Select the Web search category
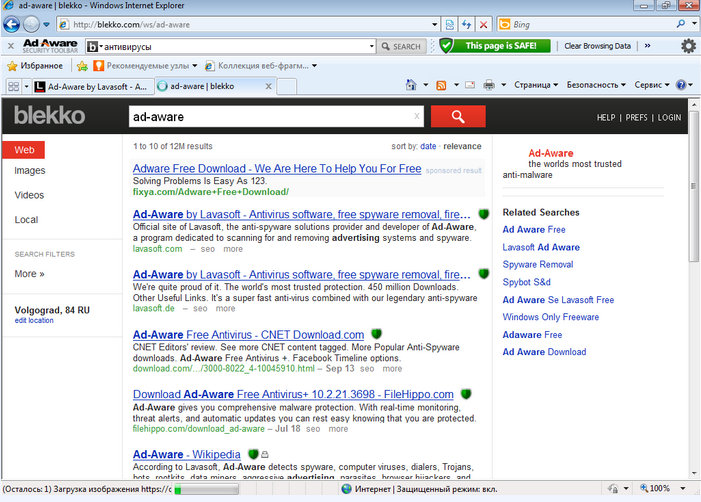 click(x=24, y=150)
